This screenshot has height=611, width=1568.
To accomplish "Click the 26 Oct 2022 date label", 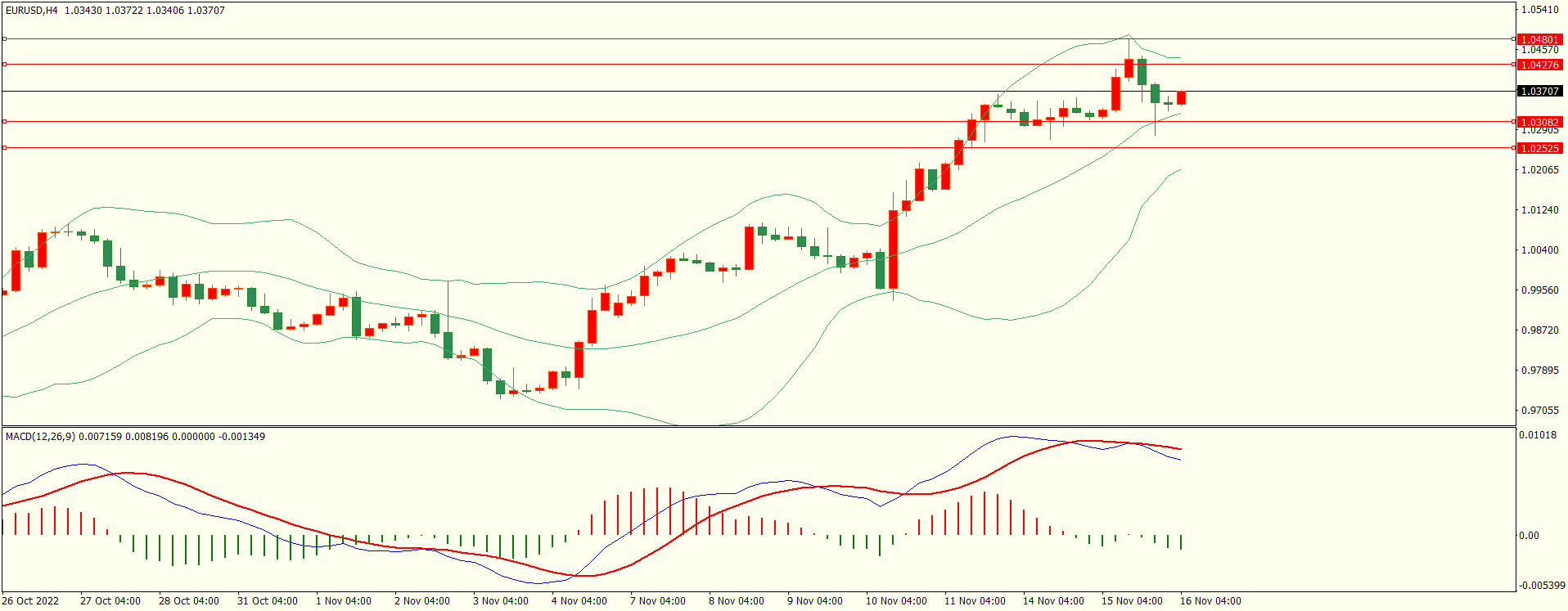I will 30,601.
